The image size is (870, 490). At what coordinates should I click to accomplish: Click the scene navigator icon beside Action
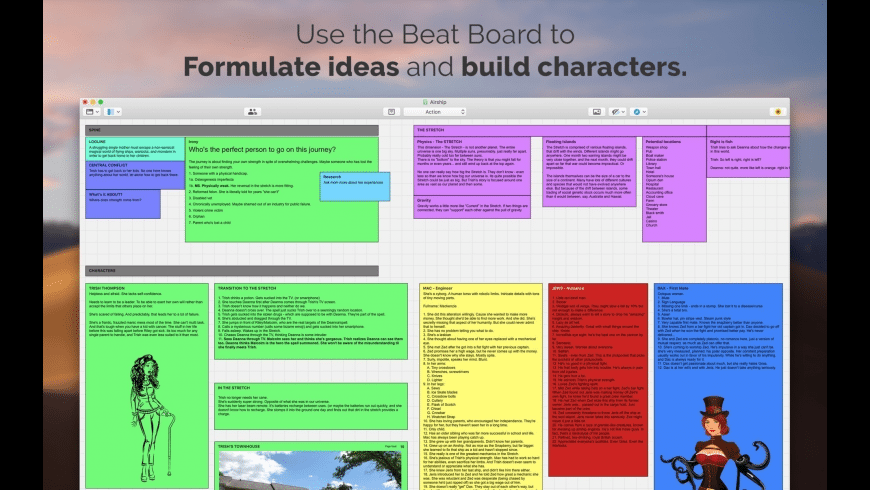391,112
